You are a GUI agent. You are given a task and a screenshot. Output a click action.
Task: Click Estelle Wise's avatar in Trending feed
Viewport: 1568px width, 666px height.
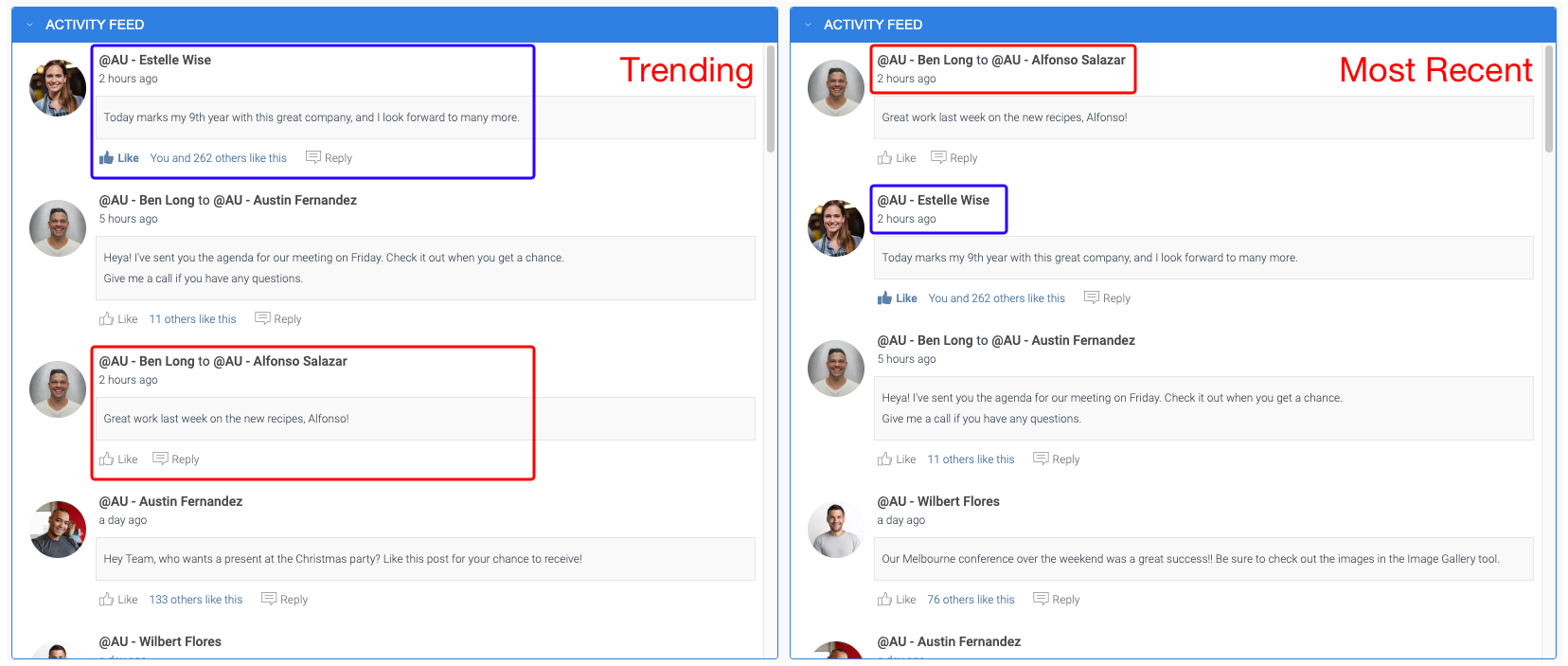(x=58, y=88)
